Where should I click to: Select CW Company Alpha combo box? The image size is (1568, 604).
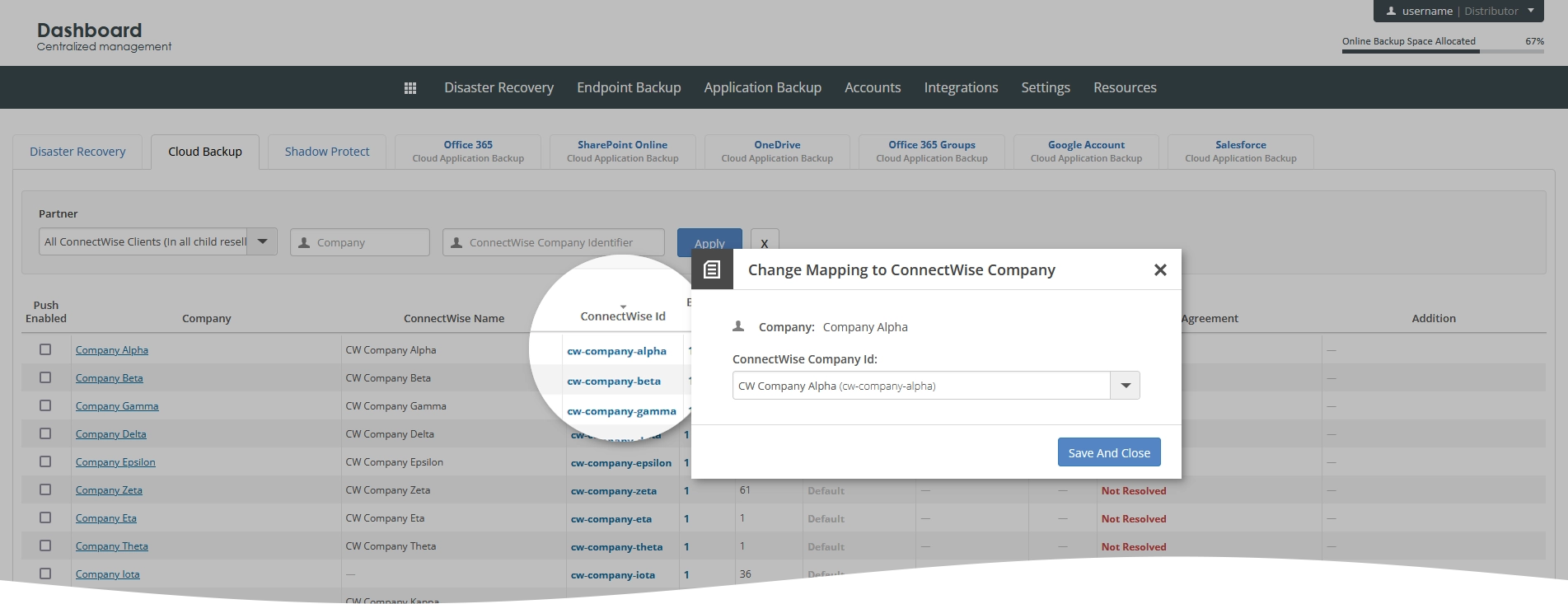(x=936, y=386)
